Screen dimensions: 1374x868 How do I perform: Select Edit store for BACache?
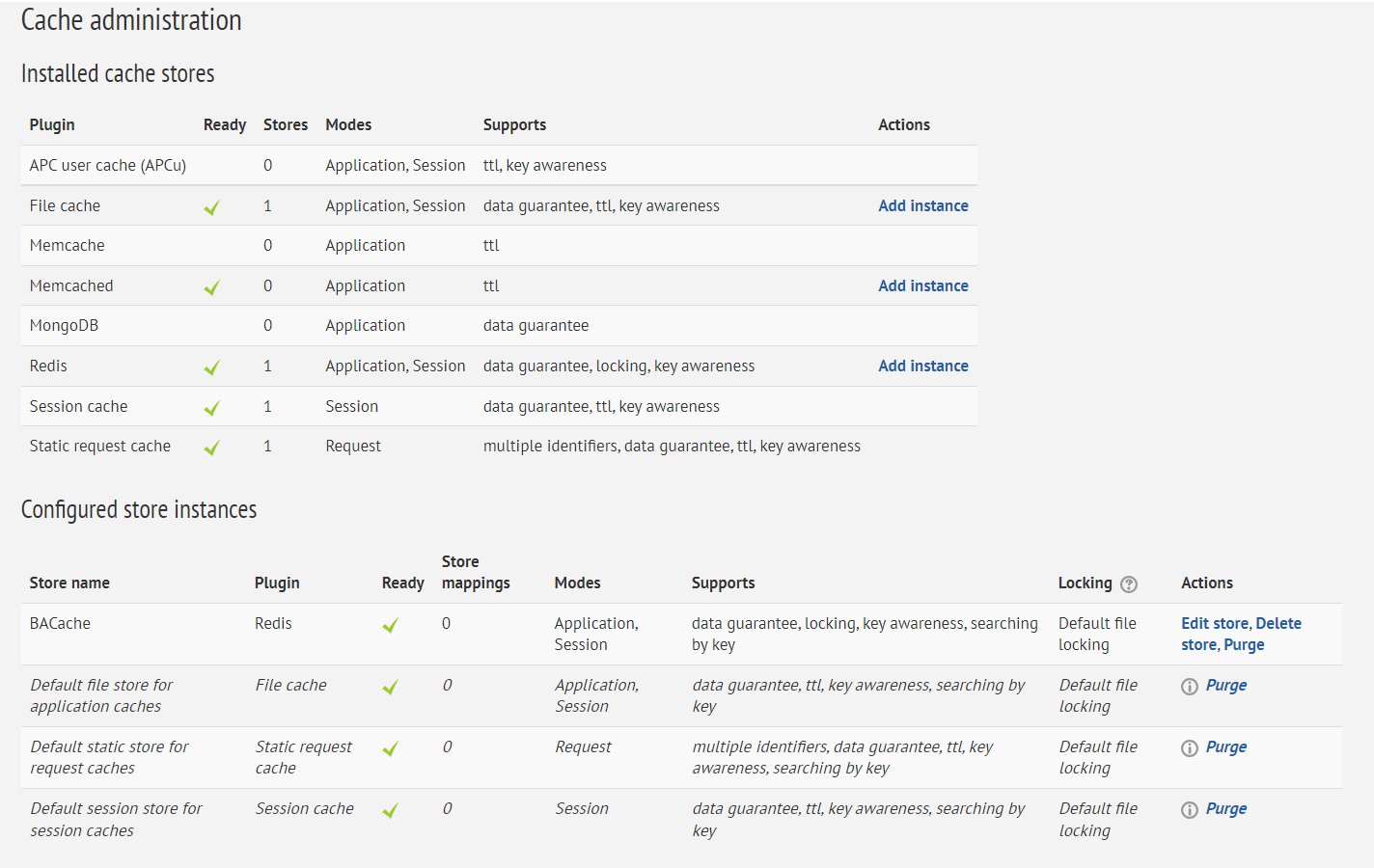[1215, 622]
